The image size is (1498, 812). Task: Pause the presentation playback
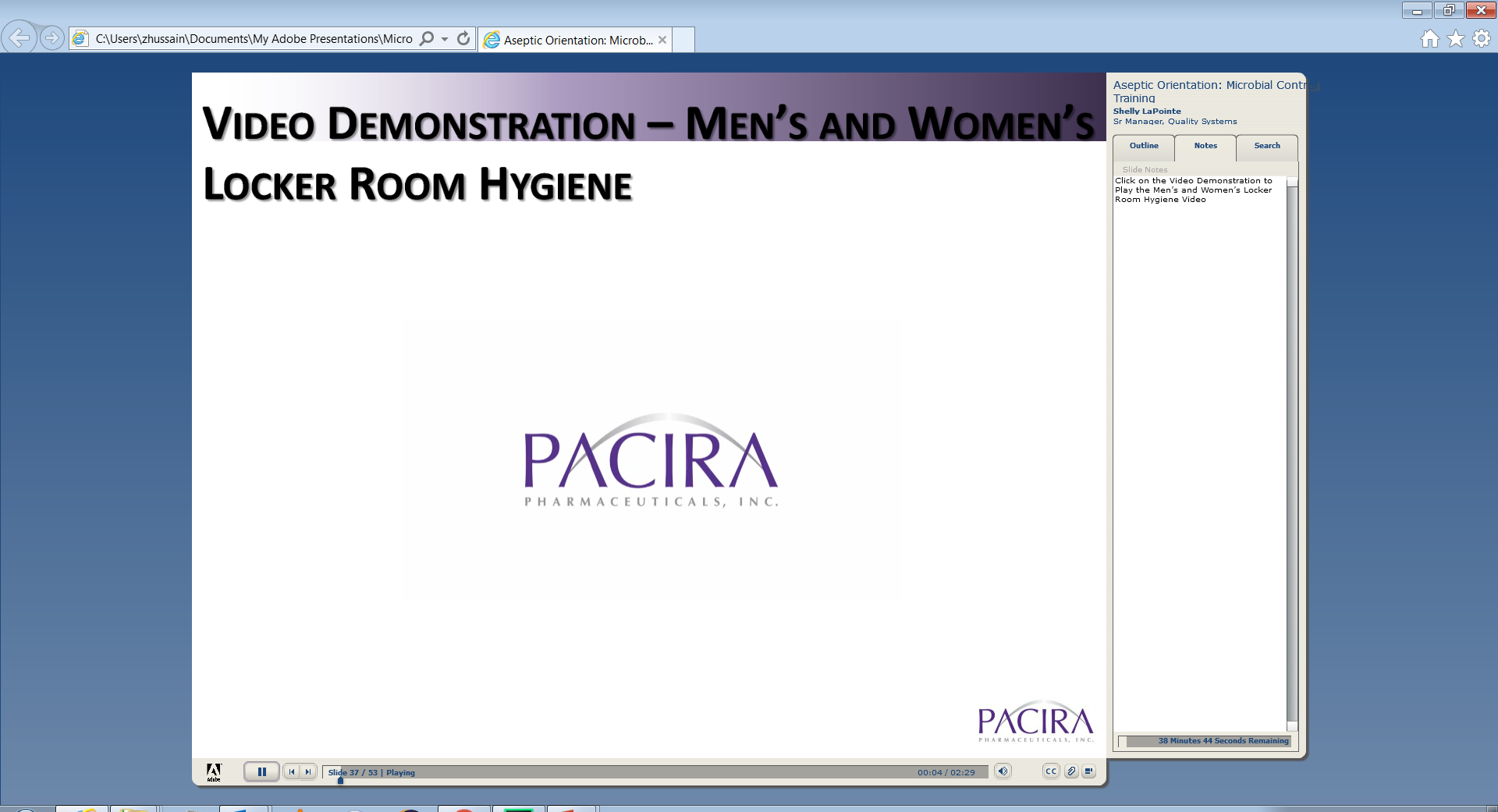[261, 772]
